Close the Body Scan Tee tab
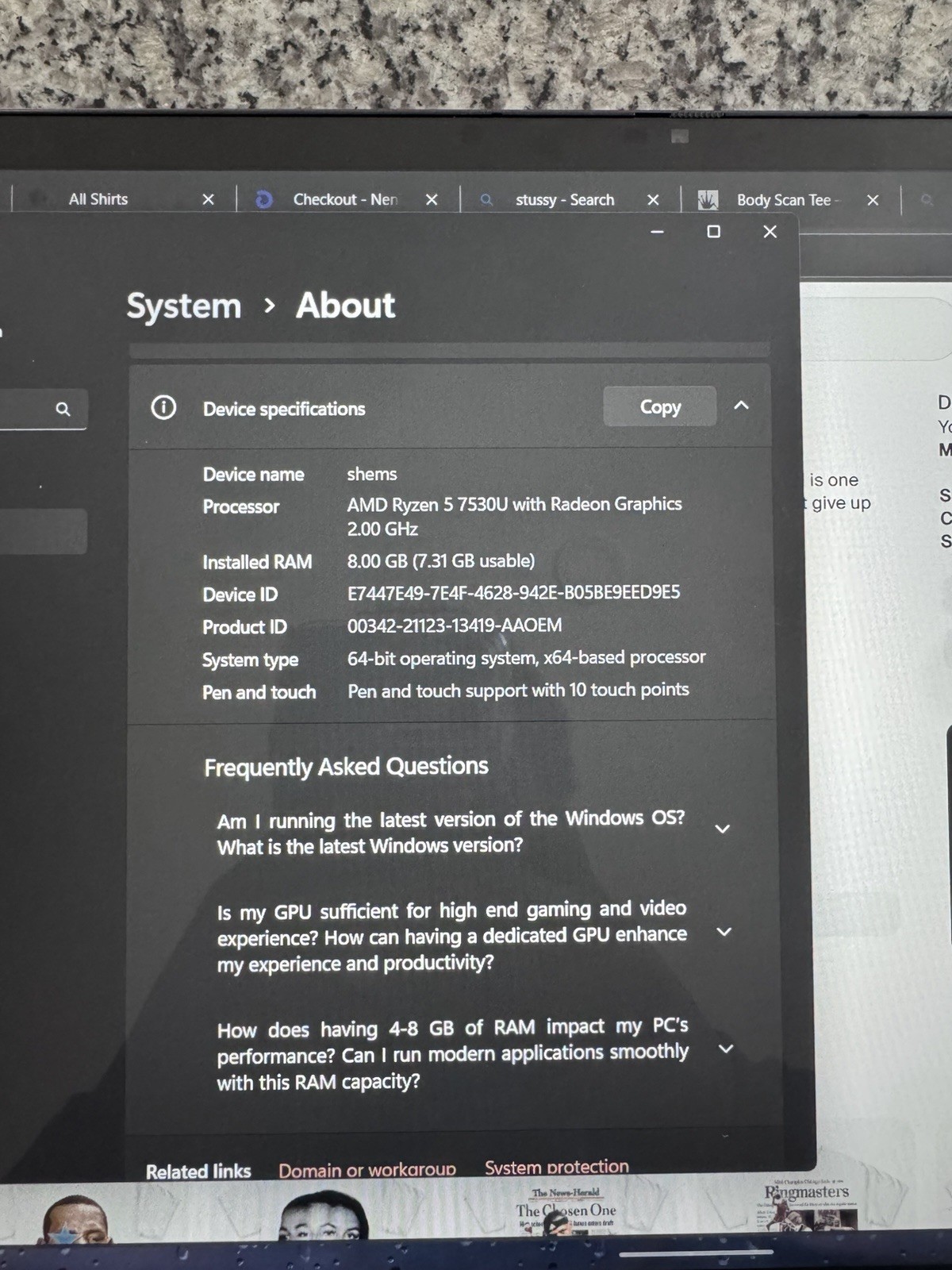Screen dimensions: 952x1270 tap(873, 201)
